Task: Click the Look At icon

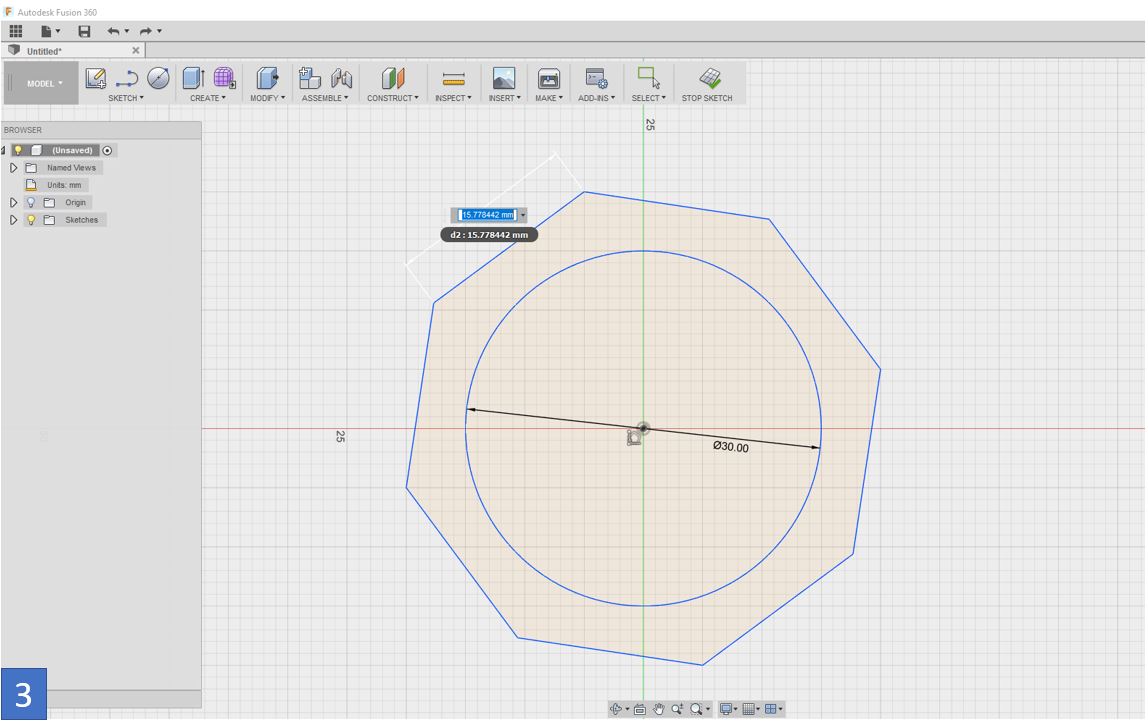Action: coord(640,708)
